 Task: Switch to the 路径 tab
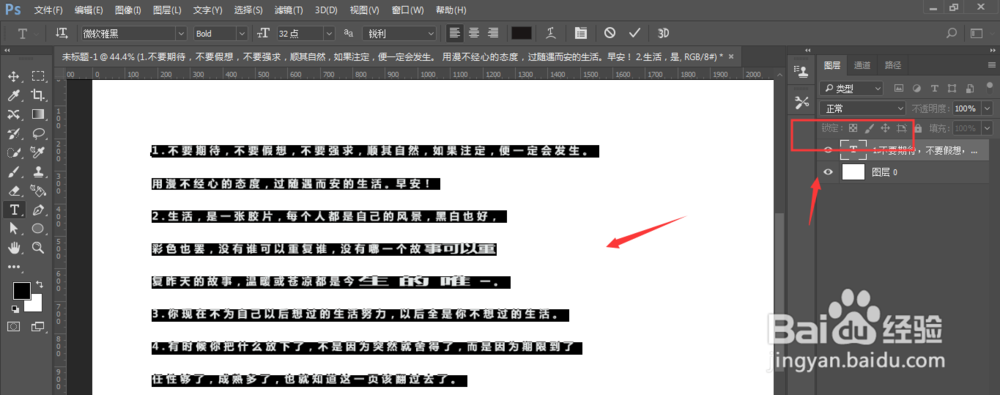pyautogui.click(x=892, y=65)
